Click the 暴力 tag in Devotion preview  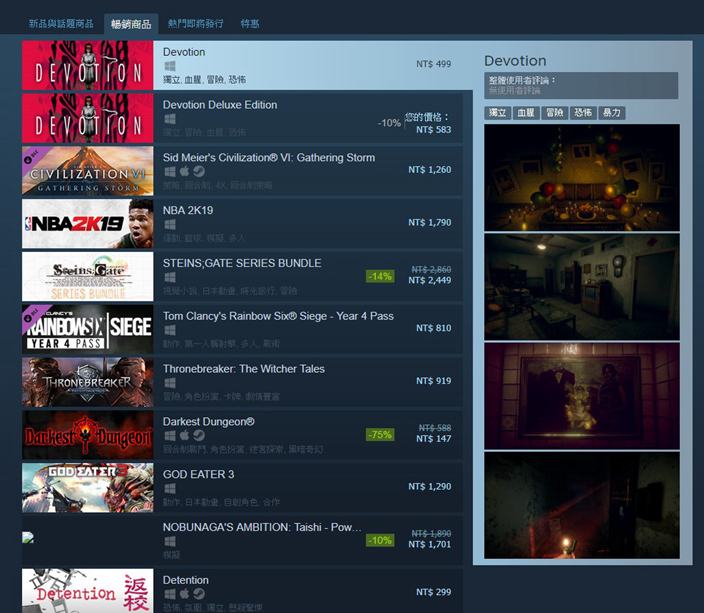pyautogui.click(x=612, y=113)
